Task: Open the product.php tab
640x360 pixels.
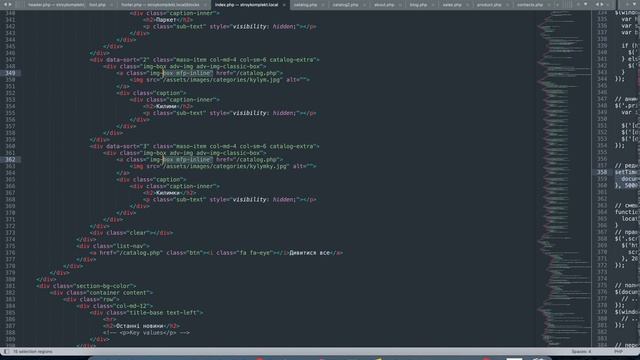Action: coord(489,5)
